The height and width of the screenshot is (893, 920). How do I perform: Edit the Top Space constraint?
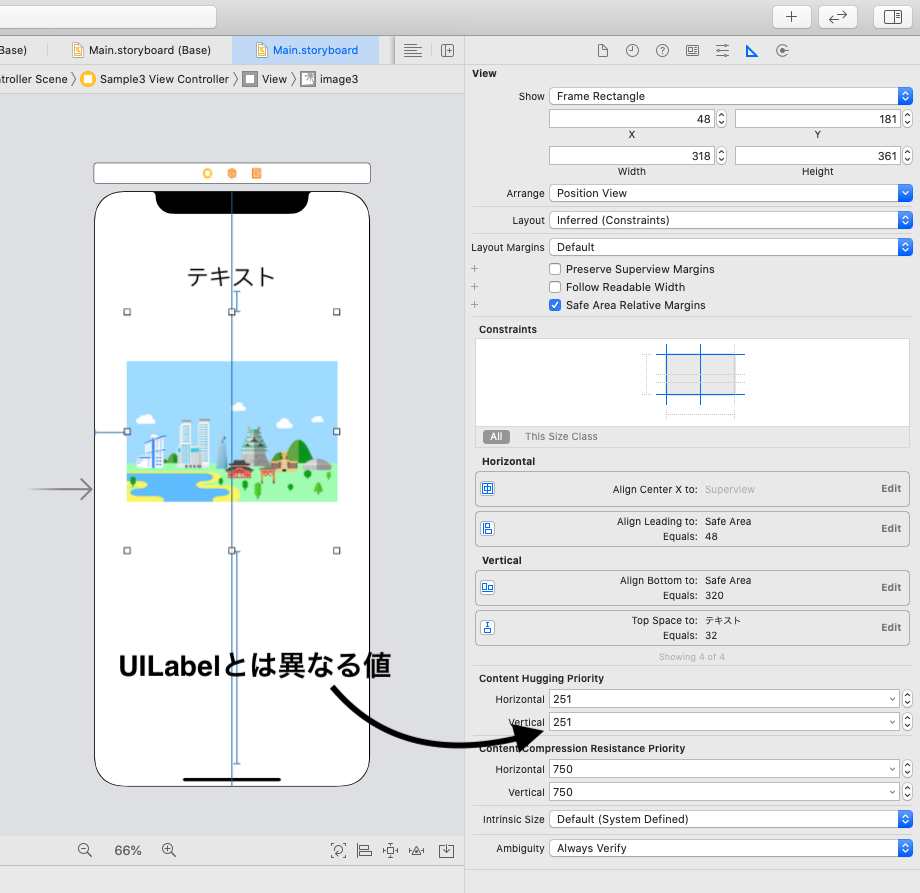[x=891, y=627]
